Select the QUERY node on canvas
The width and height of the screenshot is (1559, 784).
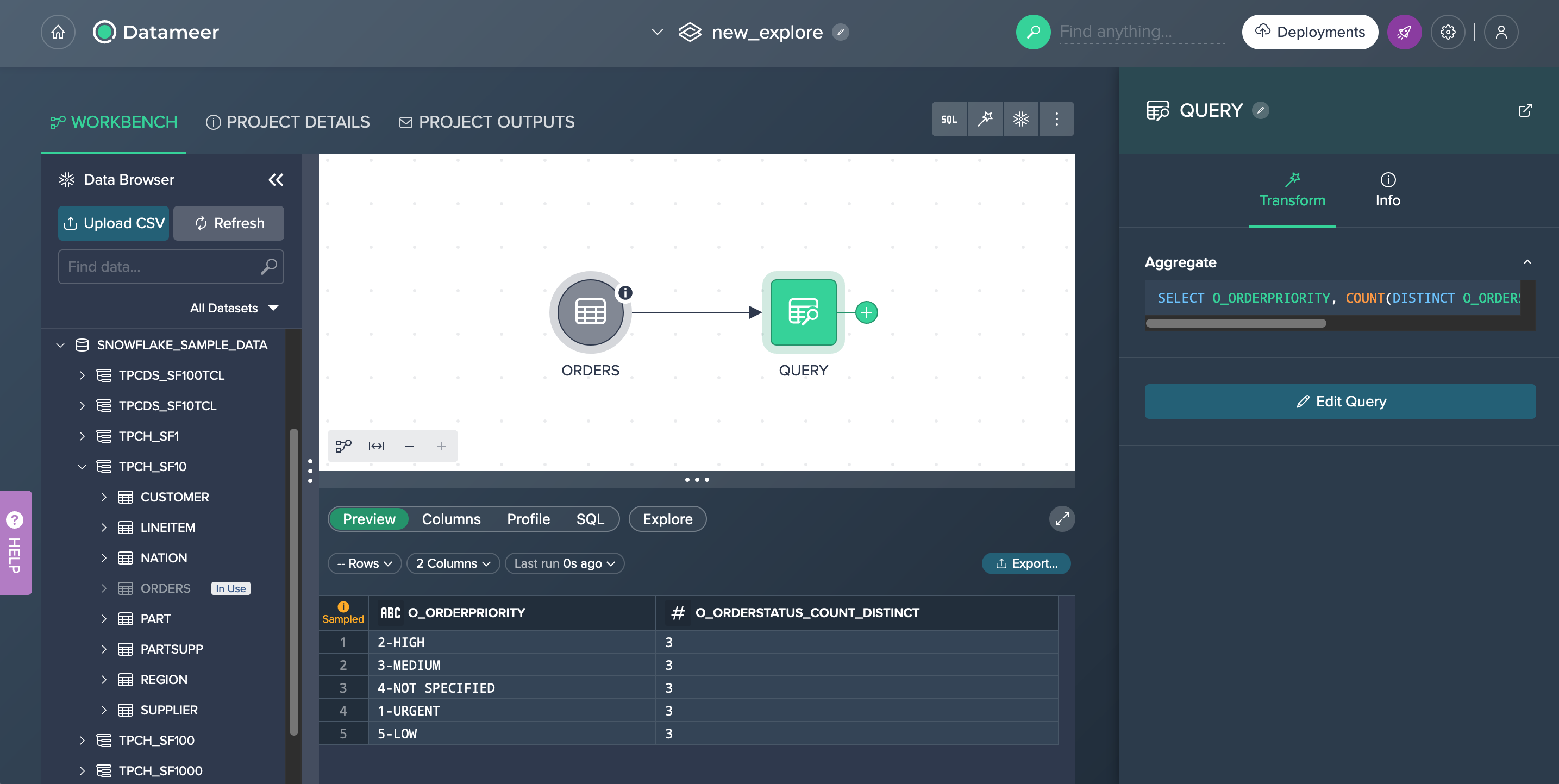(803, 312)
